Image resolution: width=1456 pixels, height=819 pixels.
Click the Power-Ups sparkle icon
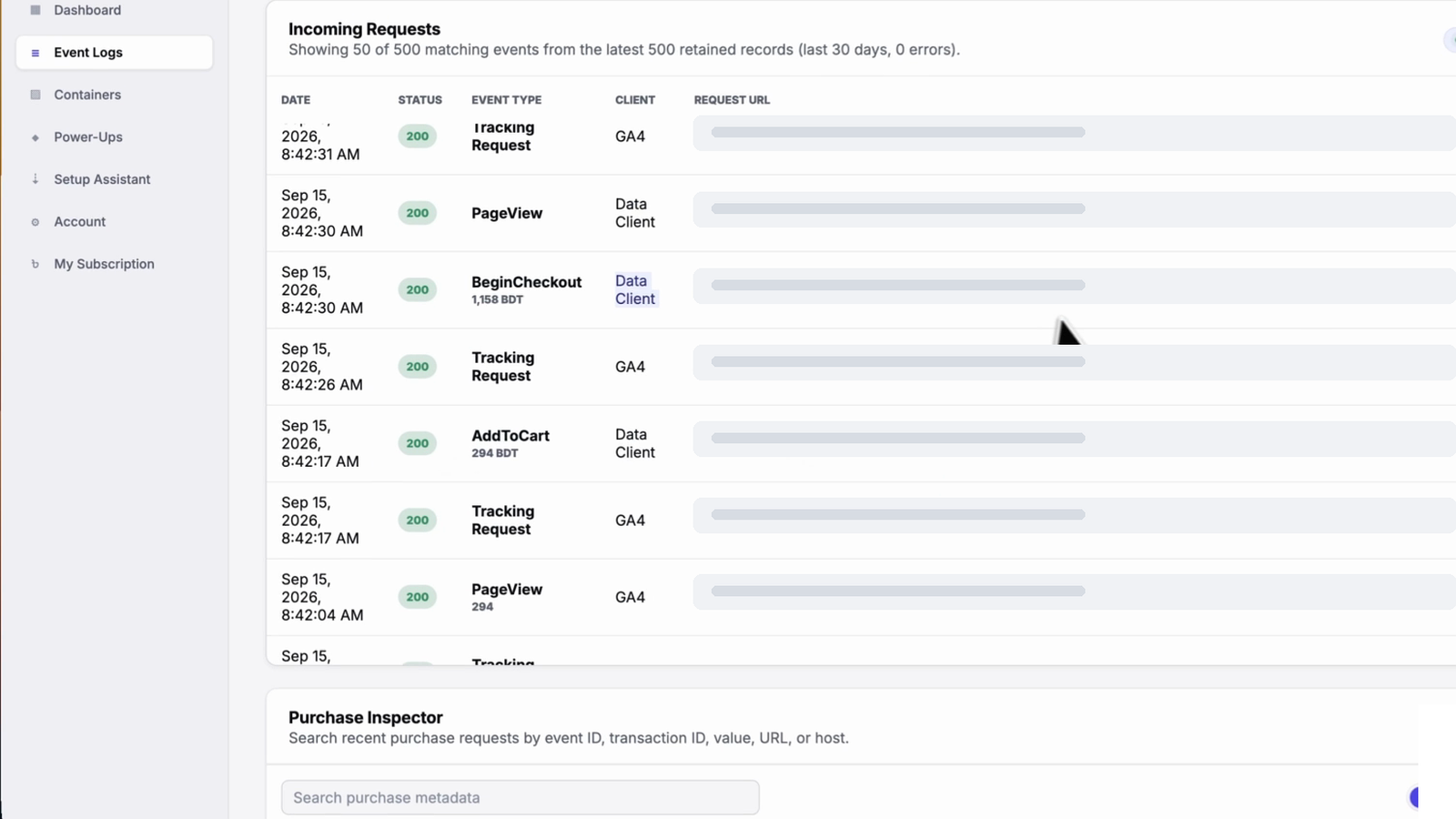pos(35,137)
